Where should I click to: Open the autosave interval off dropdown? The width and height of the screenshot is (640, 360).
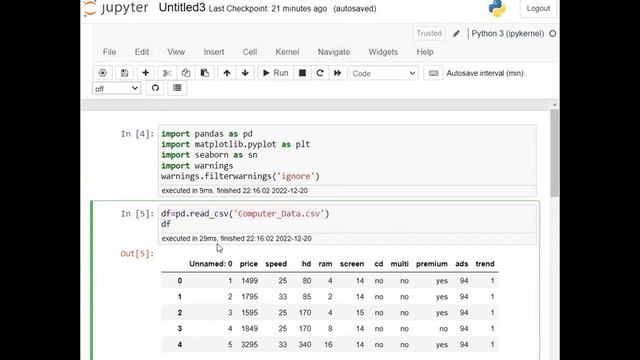pyautogui.click(x=116, y=89)
